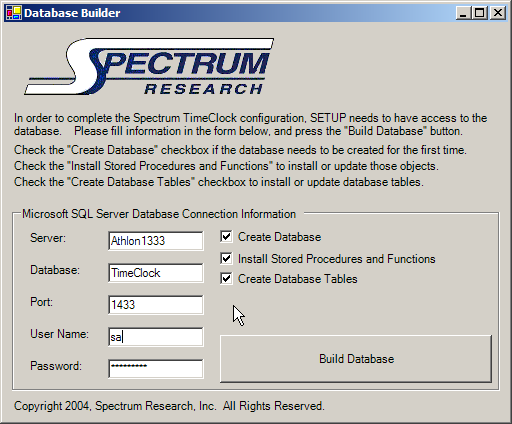
Task: Click the "User Name:" label text
Action: click(x=59, y=334)
